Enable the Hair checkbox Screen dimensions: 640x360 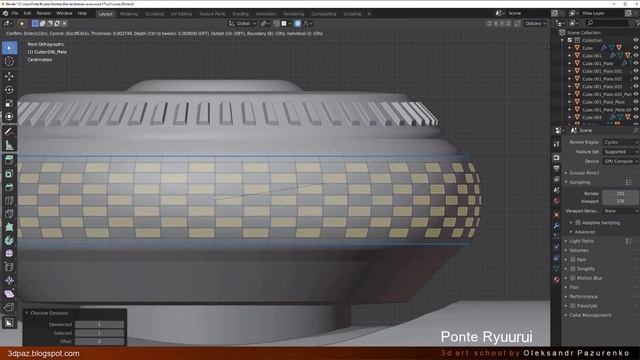pyautogui.click(x=573, y=260)
